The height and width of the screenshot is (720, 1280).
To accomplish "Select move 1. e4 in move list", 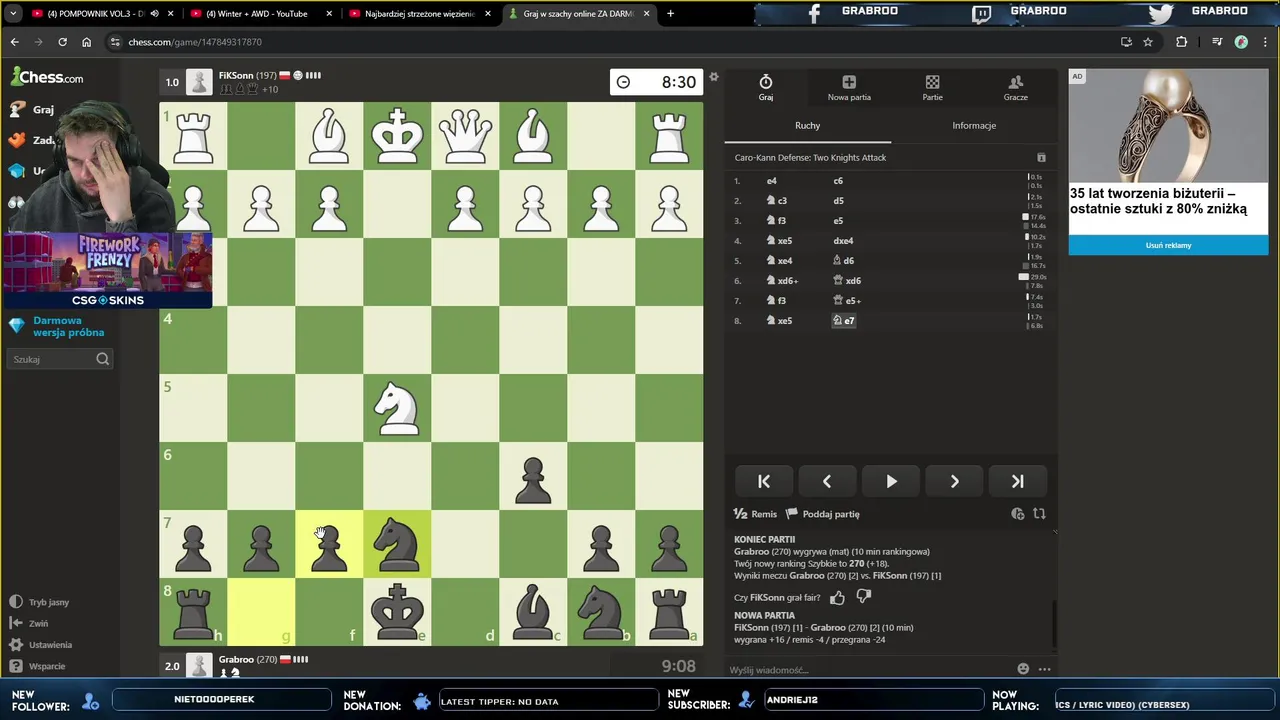I will coord(771,181).
